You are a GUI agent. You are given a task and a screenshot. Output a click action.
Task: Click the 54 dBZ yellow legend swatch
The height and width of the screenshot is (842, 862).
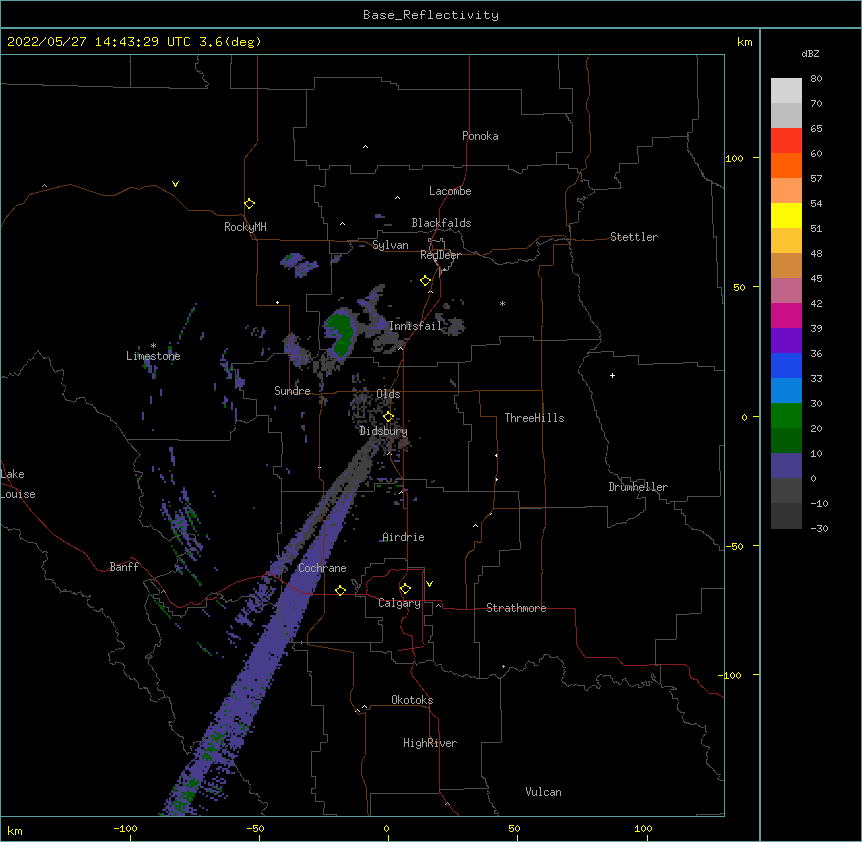tap(786, 215)
